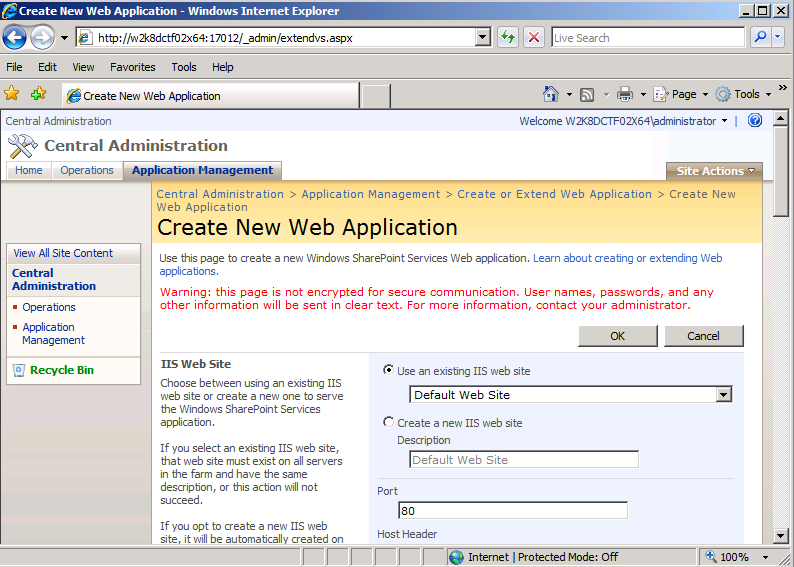The width and height of the screenshot is (794, 567).
Task: Click the RSS Feeds icon
Action: point(587,95)
